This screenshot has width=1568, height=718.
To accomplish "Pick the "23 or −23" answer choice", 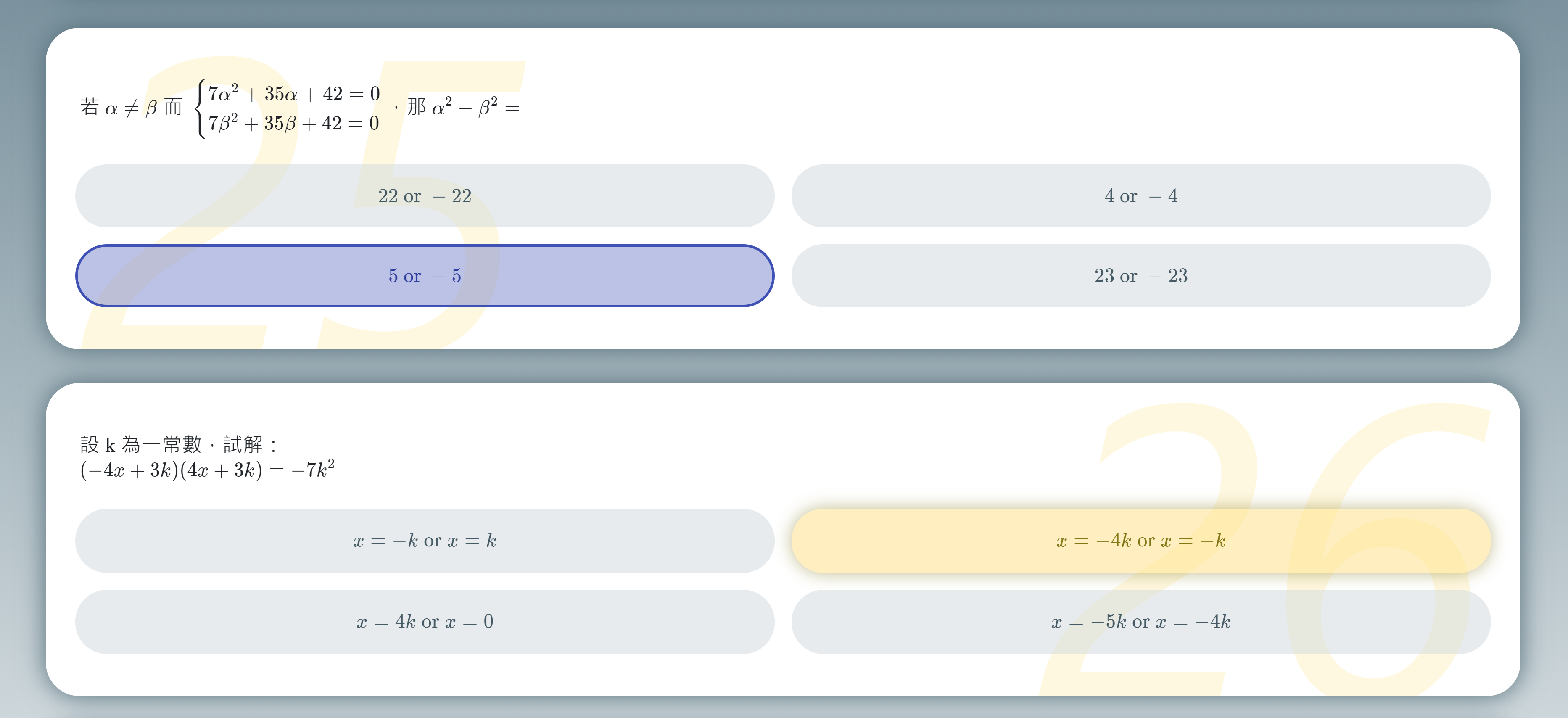I will [1141, 276].
